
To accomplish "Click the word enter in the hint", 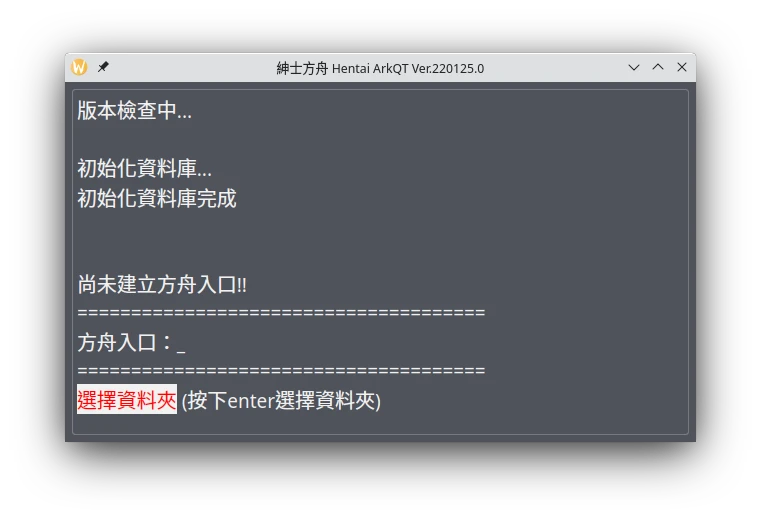I will coord(251,402).
